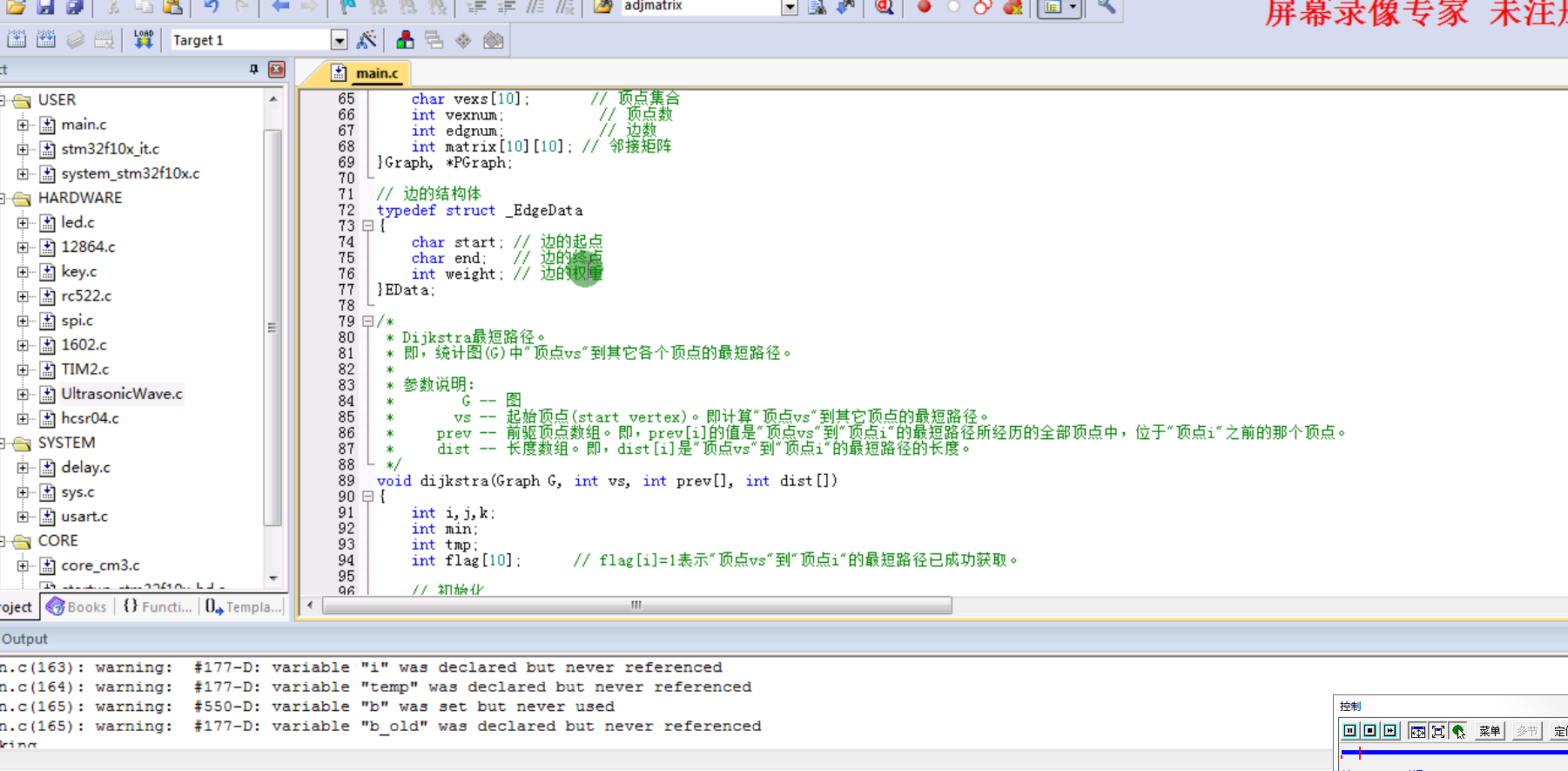Start the debug session icon
Screen dimensions: 1568x771
885,7
